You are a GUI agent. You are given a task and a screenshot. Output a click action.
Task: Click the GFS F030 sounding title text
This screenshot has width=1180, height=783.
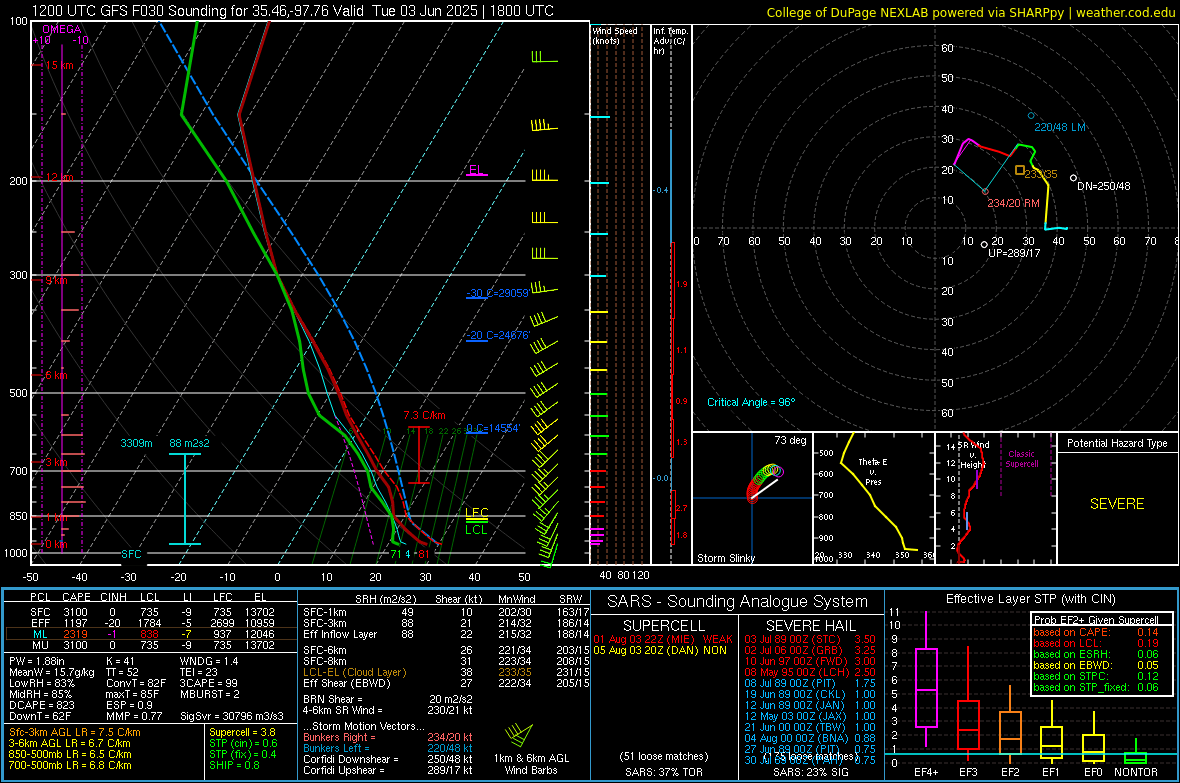tap(293, 11)
